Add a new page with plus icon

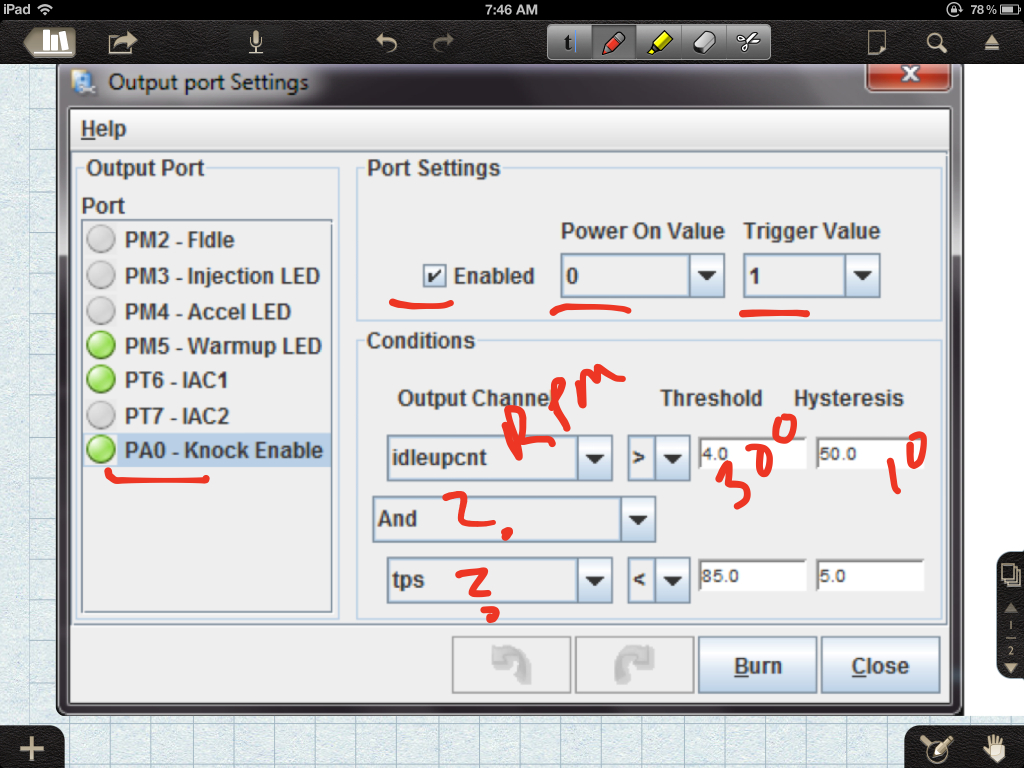31,748
